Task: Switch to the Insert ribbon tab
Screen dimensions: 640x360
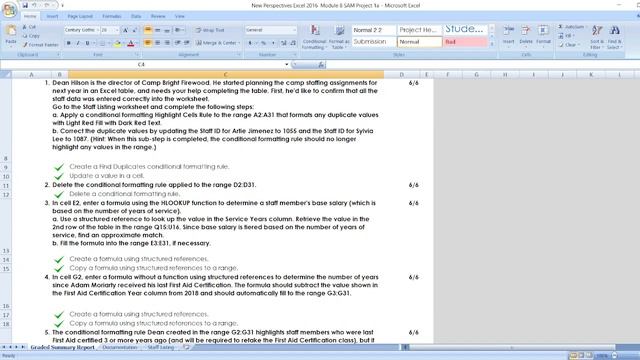Action: coord(52,16)
